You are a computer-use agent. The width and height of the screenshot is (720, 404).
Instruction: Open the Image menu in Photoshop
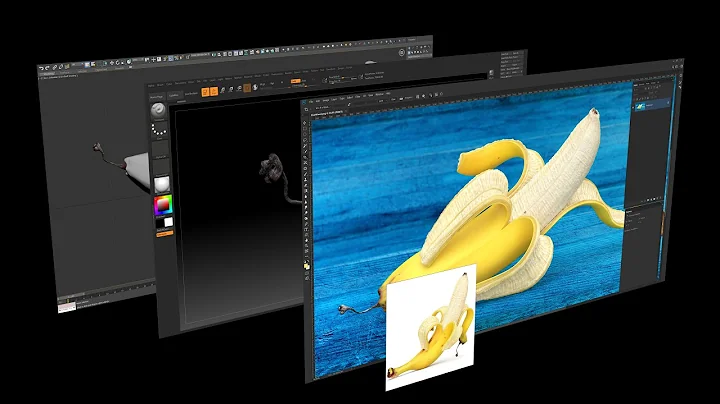[x=326, y=101]
